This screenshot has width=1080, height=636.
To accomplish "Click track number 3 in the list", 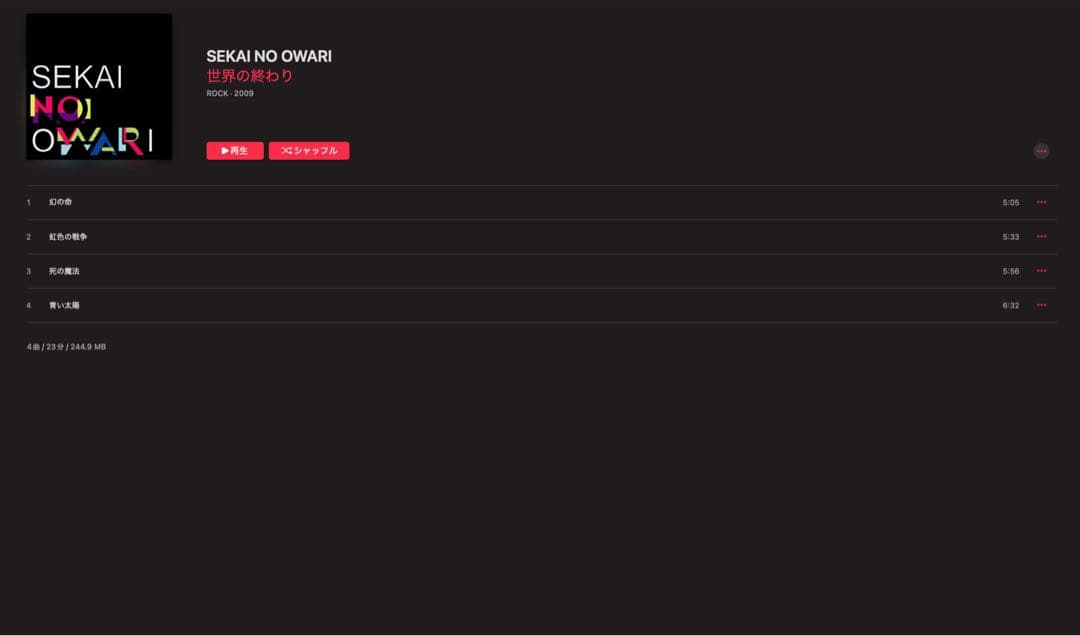I will pos(29,271).
